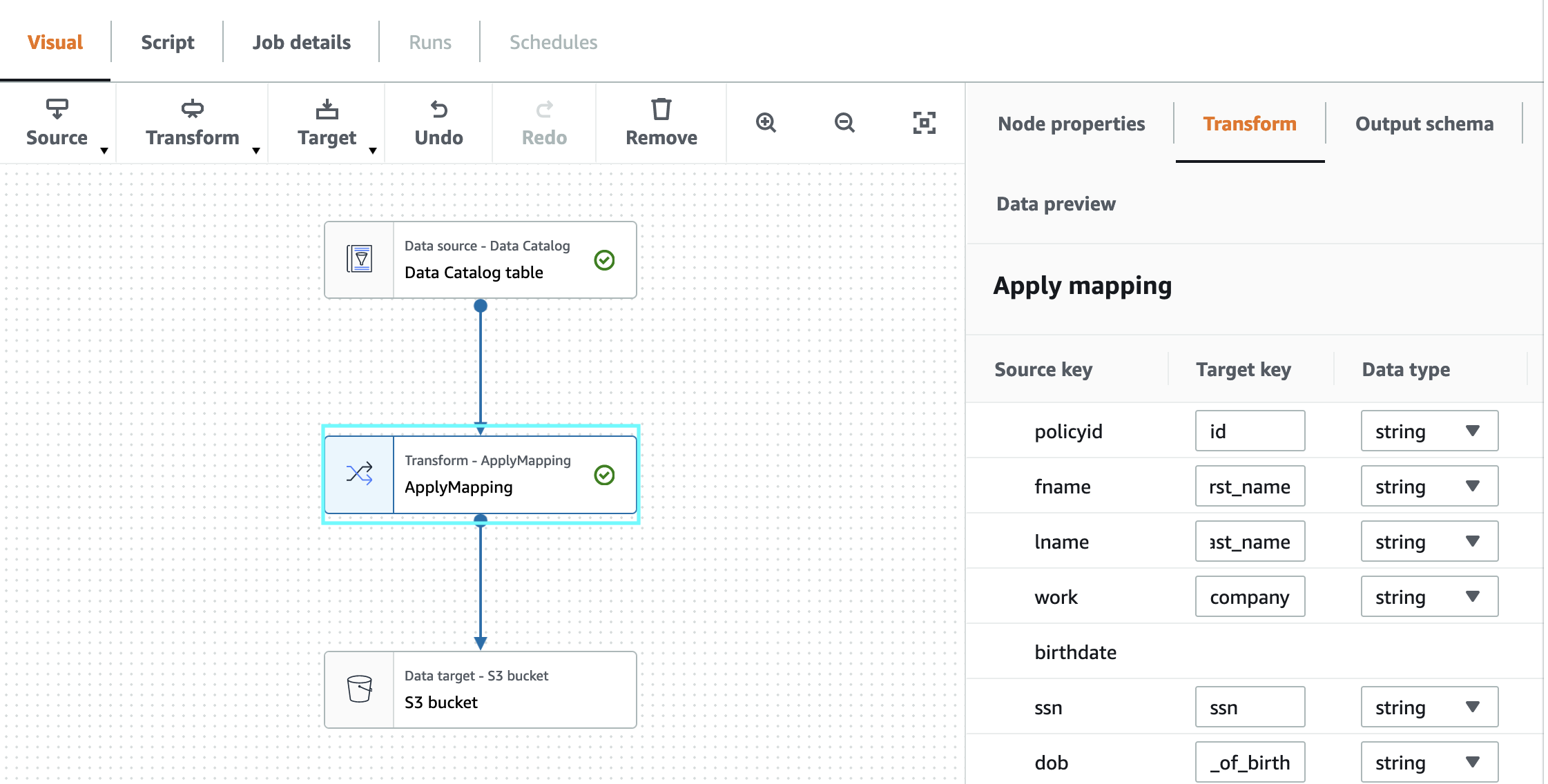Click the fname source key
Viewport: 1548px width, 784px height.
(1062, 487)
